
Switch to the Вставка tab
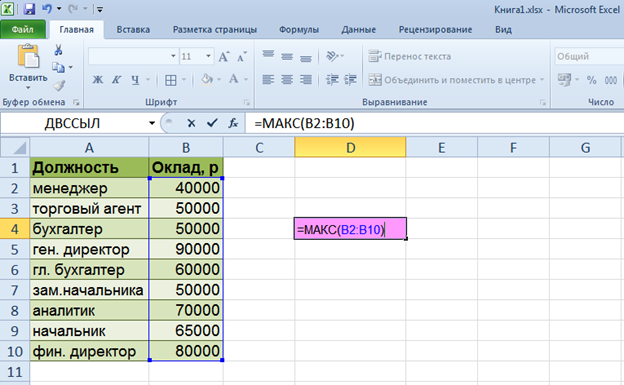point(133,30)
